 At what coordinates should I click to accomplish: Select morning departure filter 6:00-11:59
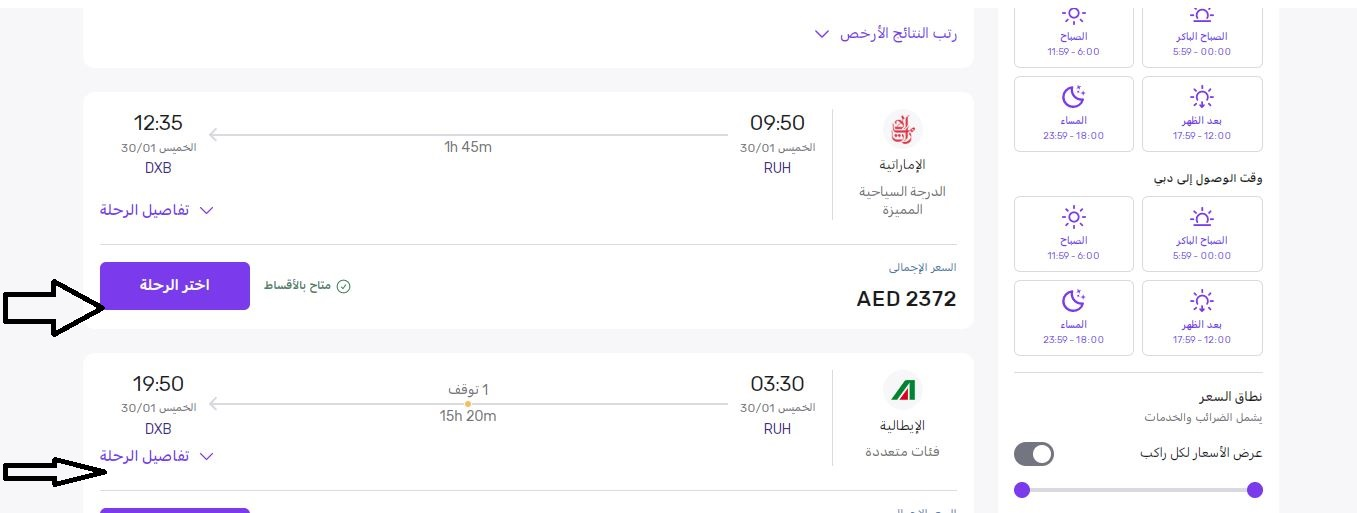pyautogui.click(x=1074, y=30)
